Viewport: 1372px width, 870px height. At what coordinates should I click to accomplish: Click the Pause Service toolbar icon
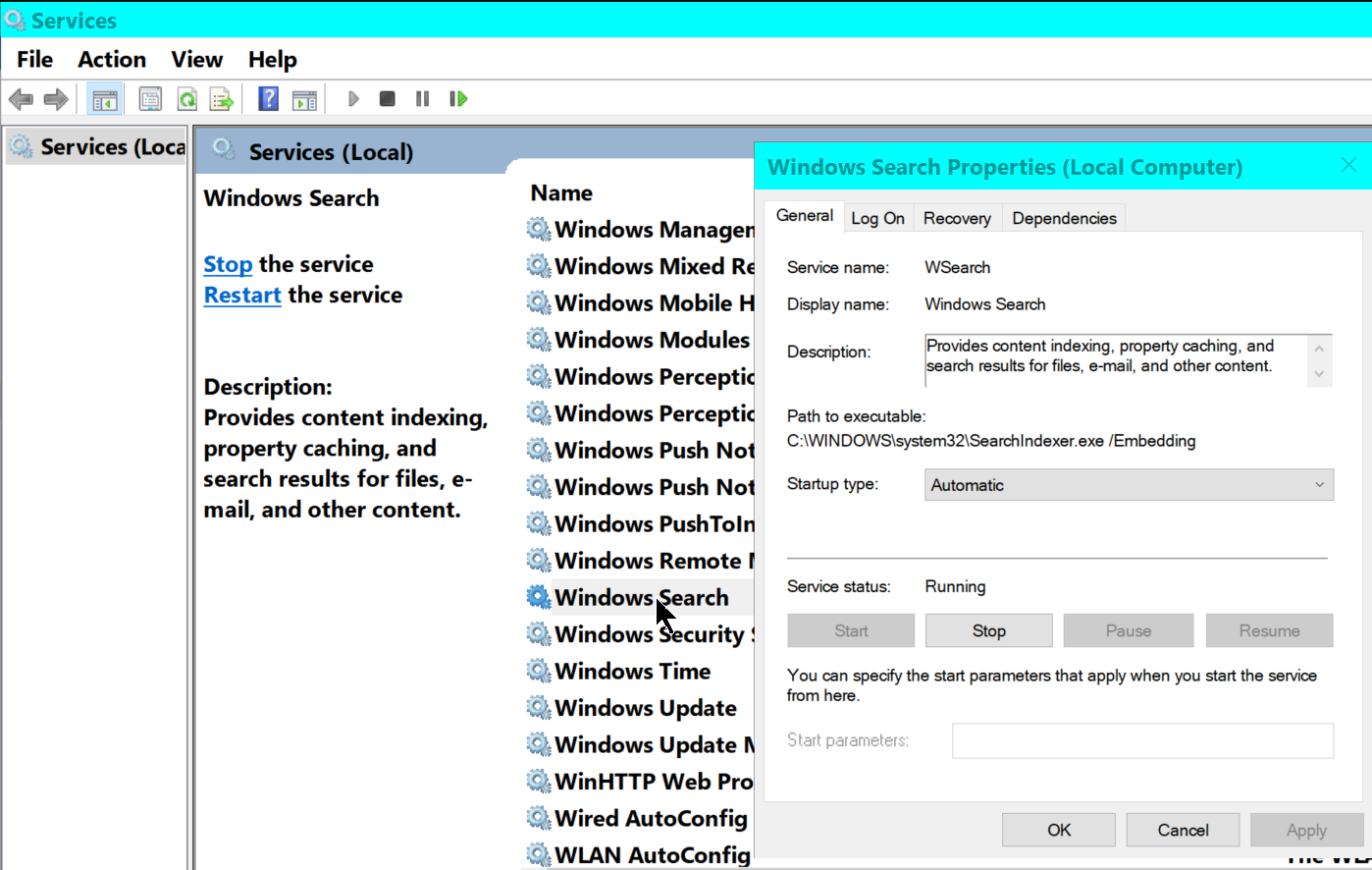coord(423,99)
